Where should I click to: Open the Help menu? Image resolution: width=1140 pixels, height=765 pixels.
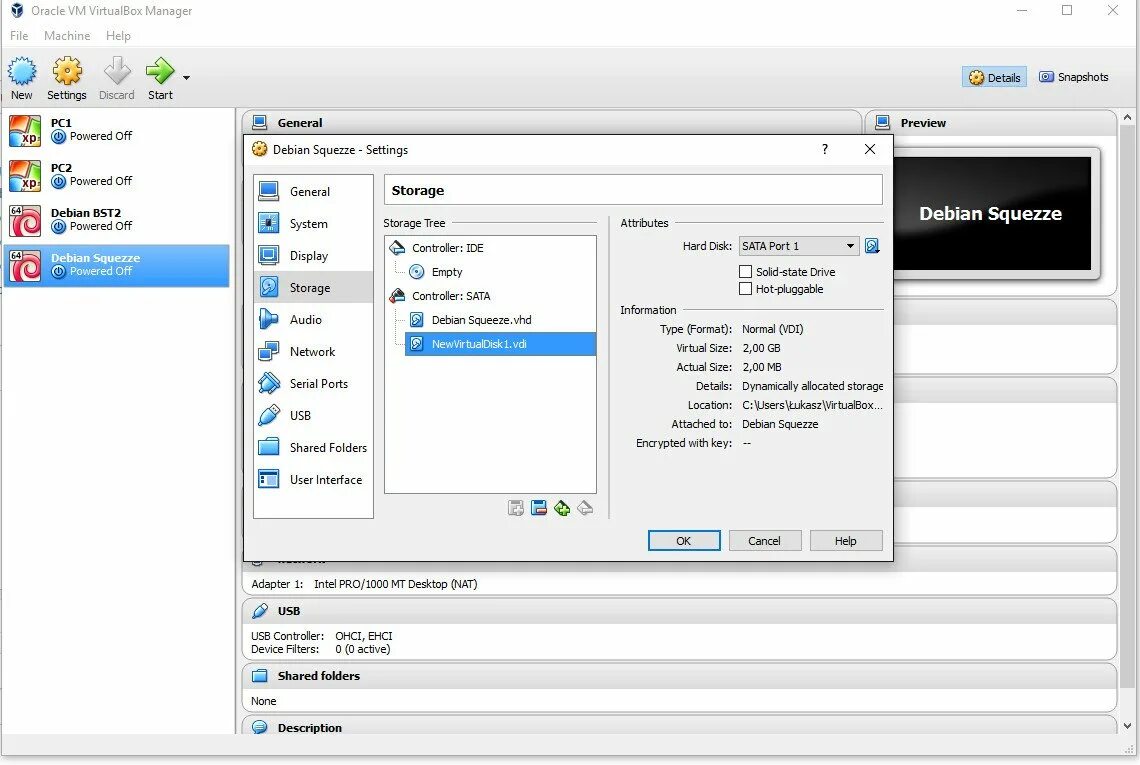(118, 36)
